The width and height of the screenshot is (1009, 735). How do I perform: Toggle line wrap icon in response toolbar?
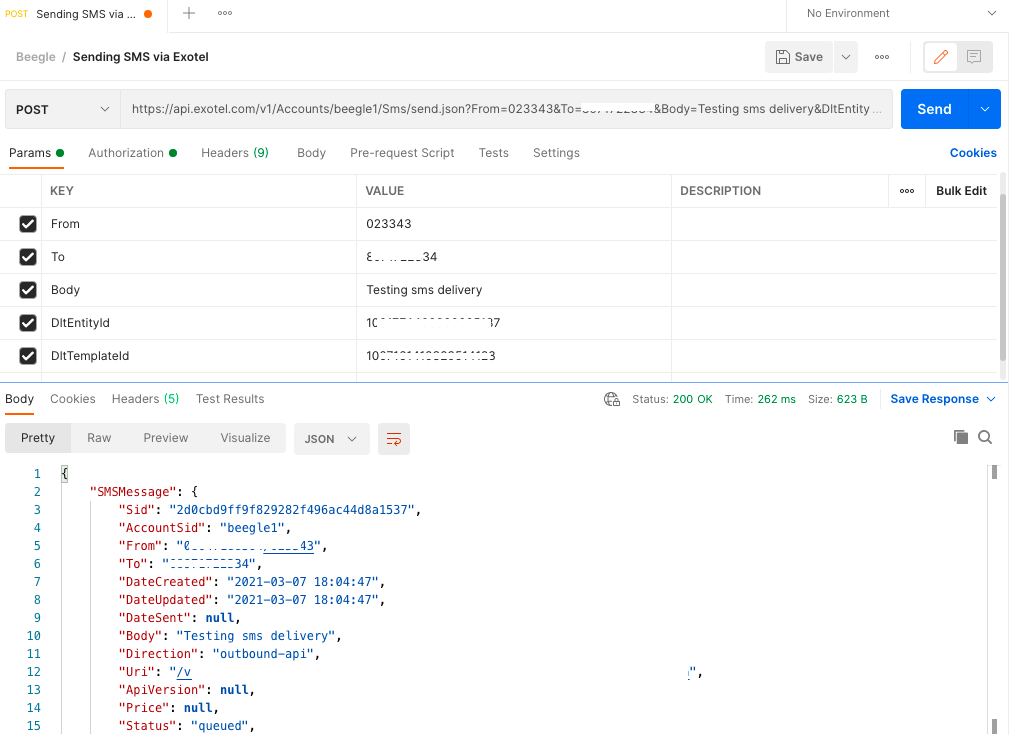394,439
